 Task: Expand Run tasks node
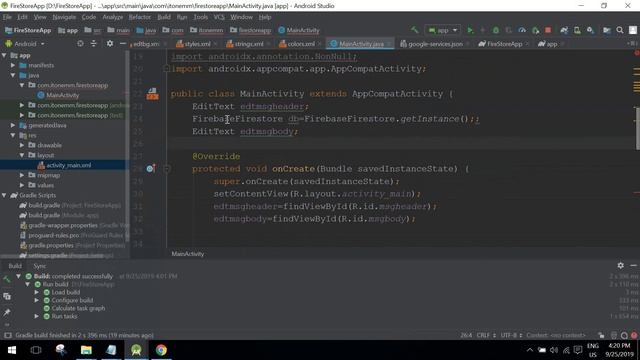tap(36, 316)
